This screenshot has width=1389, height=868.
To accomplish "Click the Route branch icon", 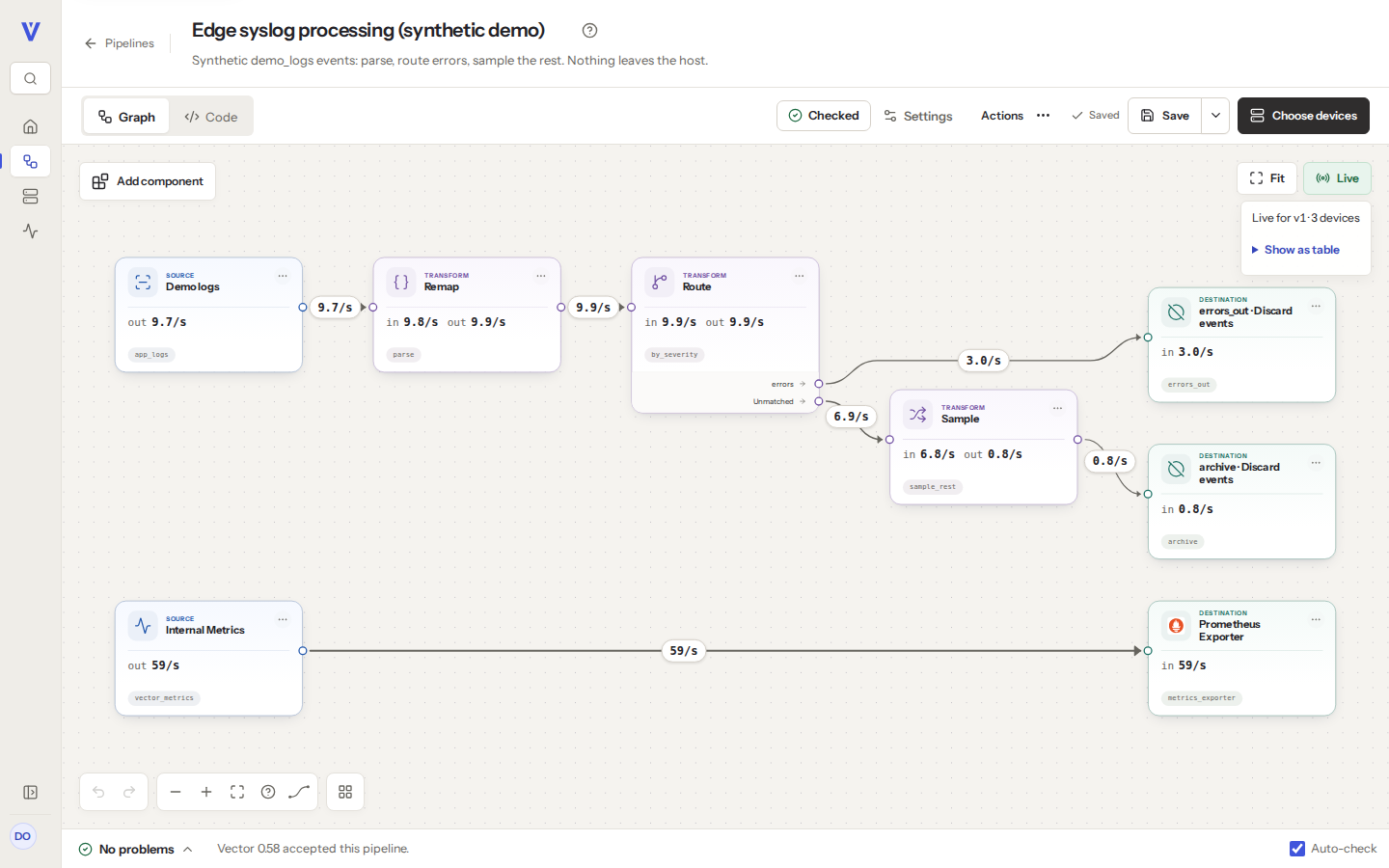I will click(660, 283).
